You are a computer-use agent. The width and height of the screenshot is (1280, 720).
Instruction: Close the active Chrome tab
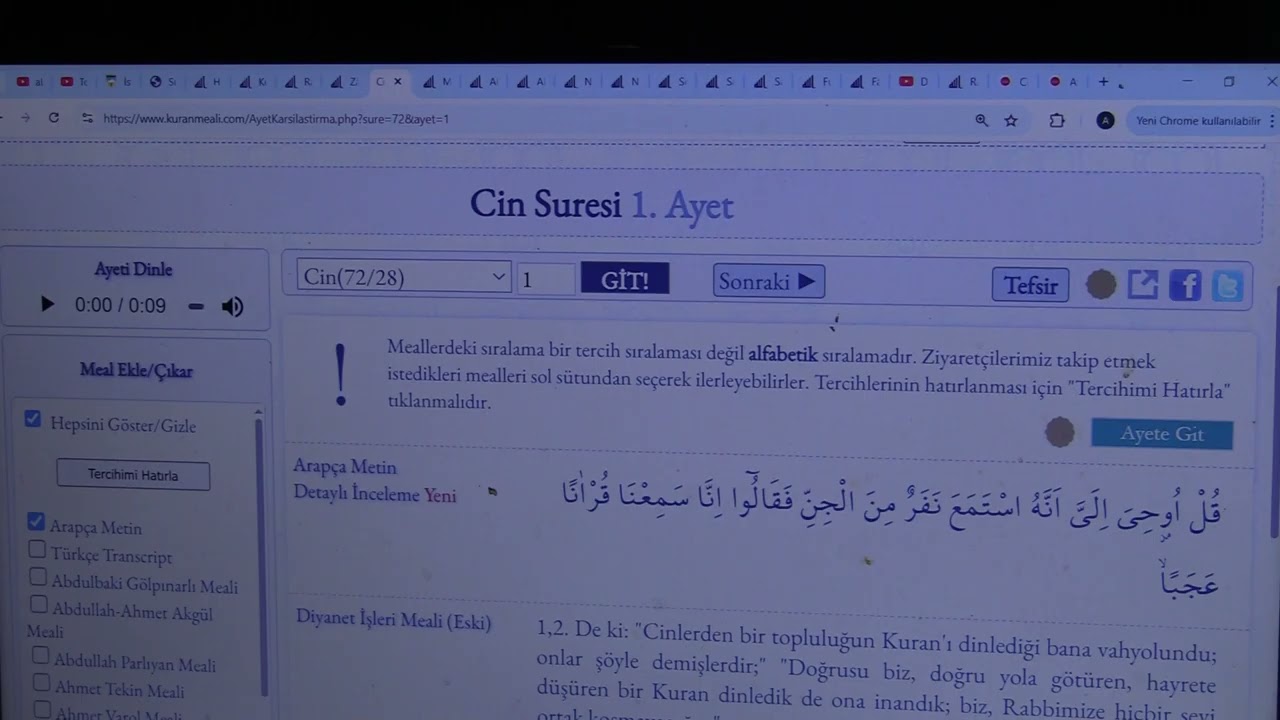point(398,82)
